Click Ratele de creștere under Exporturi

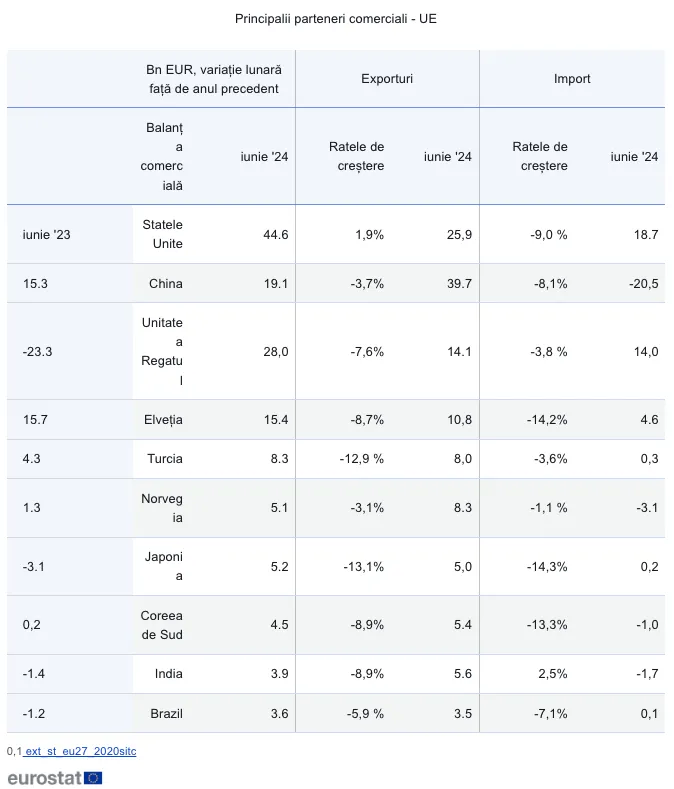coord(356,157)
